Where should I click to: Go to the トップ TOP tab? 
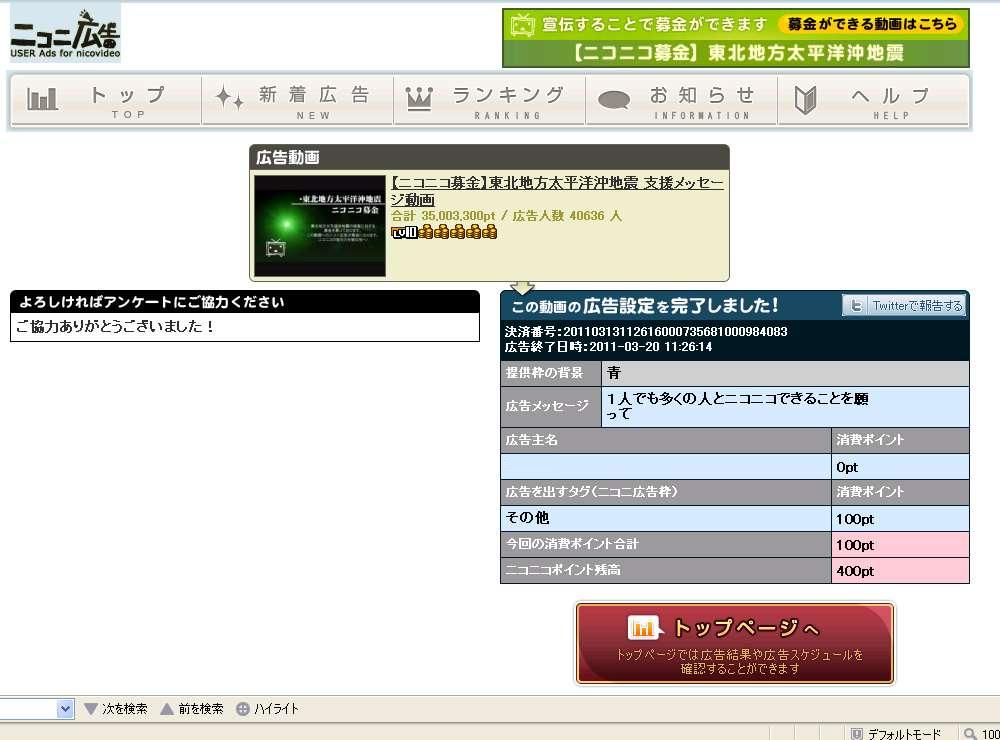pyautogui.click(x=106, y=101)
